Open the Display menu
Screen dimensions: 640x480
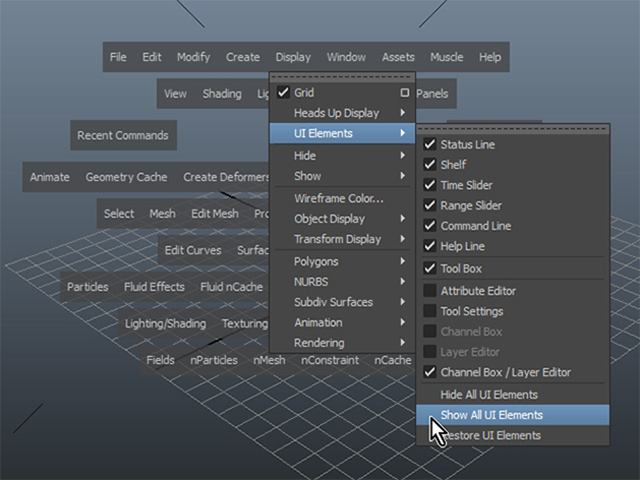point(293,57)
